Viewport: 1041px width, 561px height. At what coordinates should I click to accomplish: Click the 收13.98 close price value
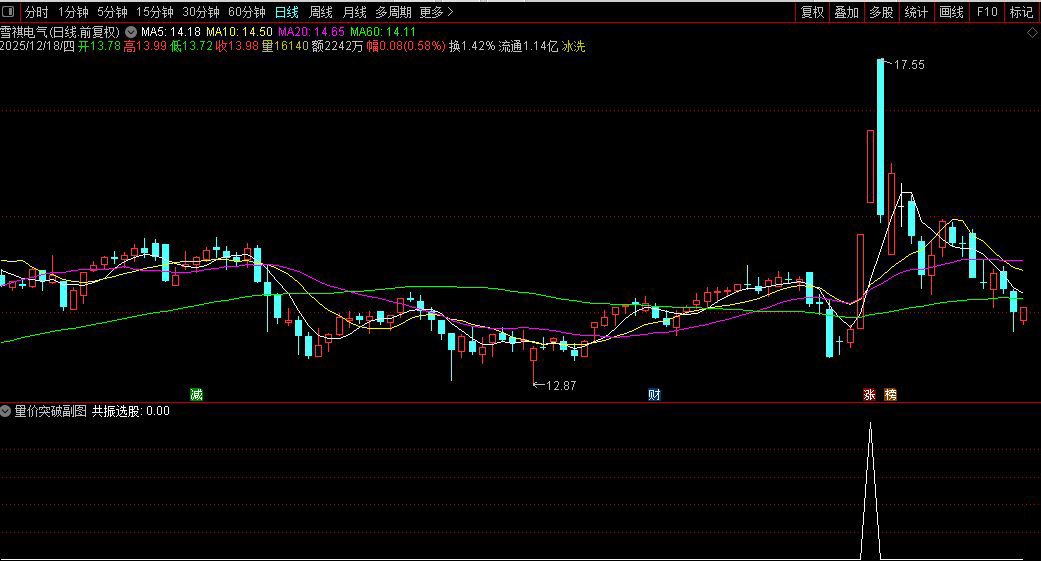(237, 46)
